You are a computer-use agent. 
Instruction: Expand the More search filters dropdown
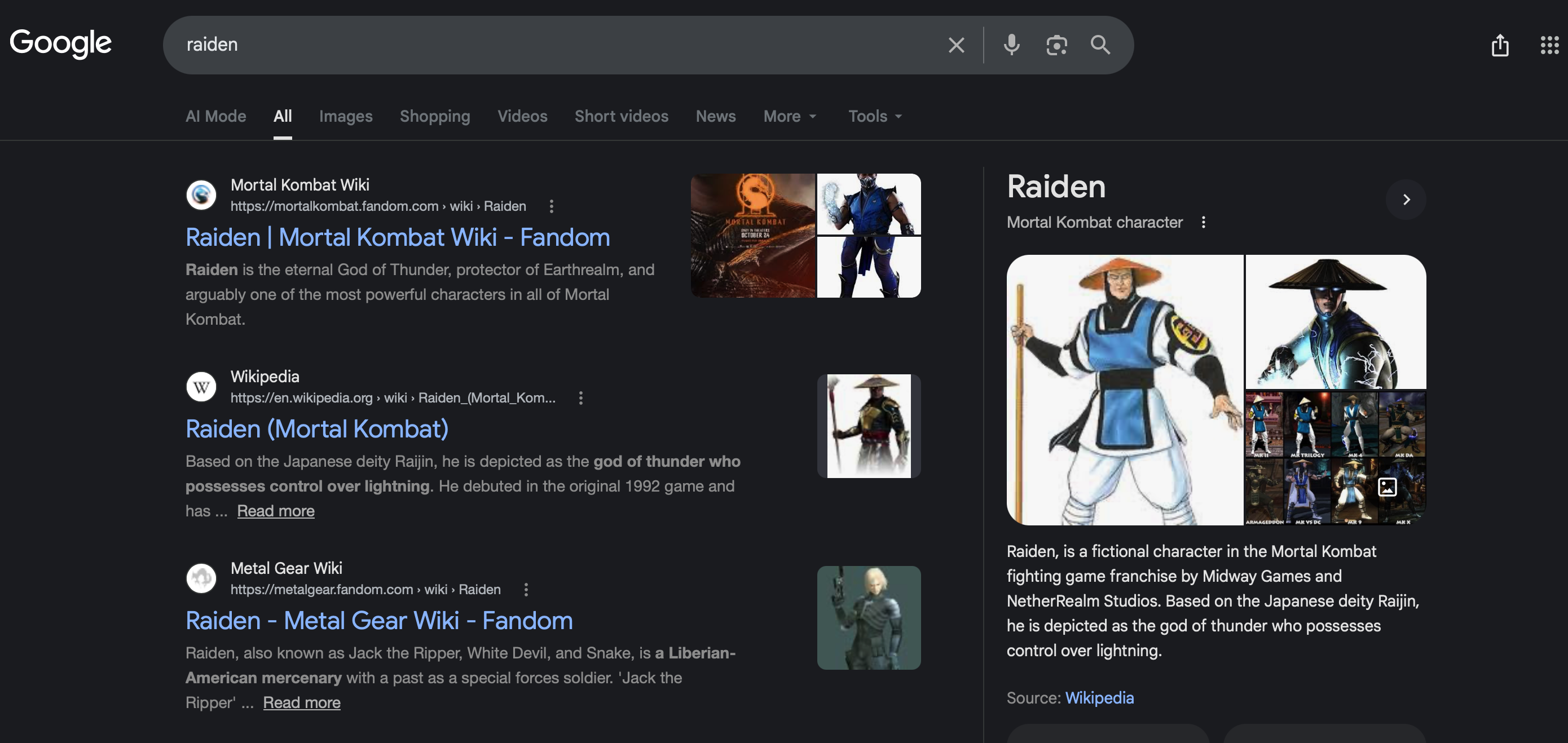point(790,116)
